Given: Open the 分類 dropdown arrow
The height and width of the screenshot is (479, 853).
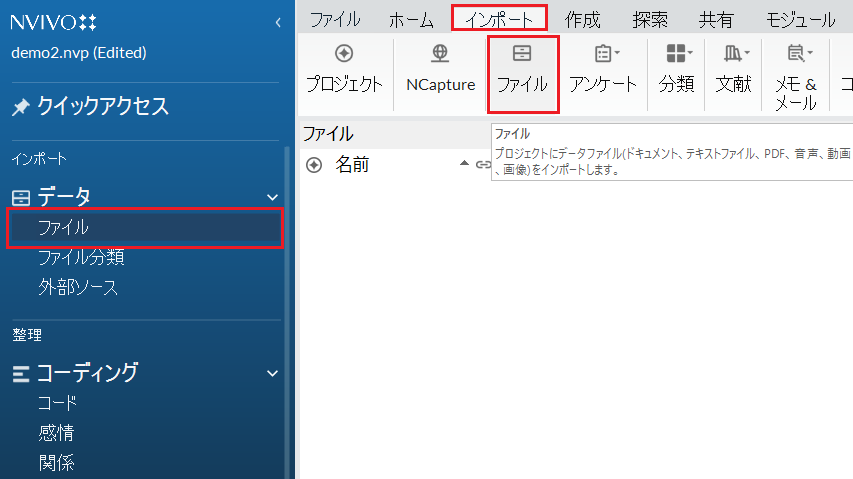Looking at the screenshot, I should coord(690,53).
